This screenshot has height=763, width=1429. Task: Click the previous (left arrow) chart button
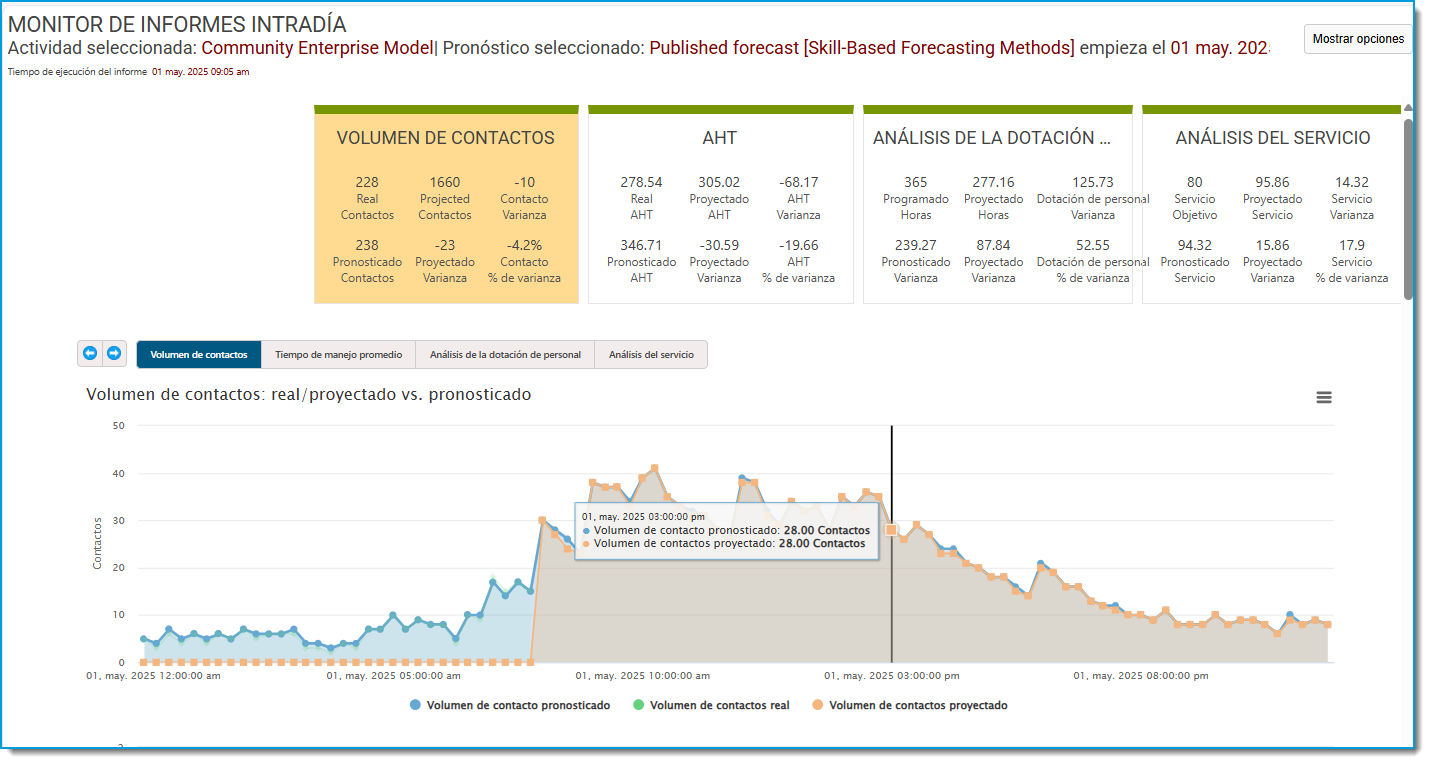click(x=90, y=354)
